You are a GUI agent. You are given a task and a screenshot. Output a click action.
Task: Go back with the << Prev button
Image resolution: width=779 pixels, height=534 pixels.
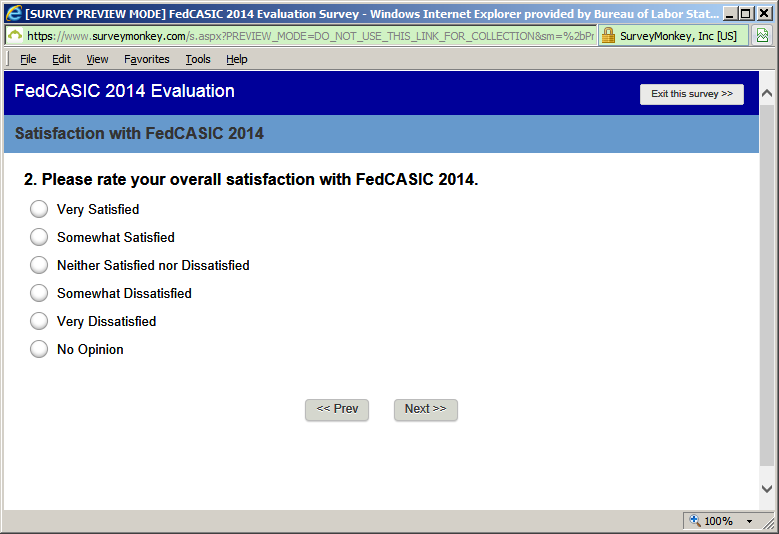[x=337, y=409]
